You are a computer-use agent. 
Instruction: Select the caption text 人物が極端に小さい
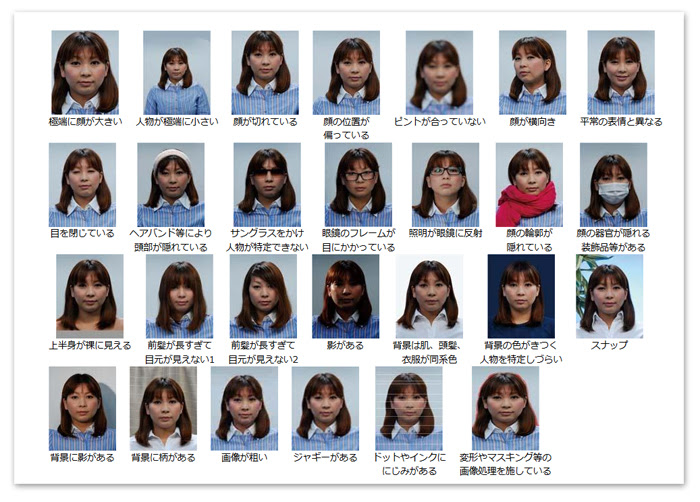pos(177,121)
